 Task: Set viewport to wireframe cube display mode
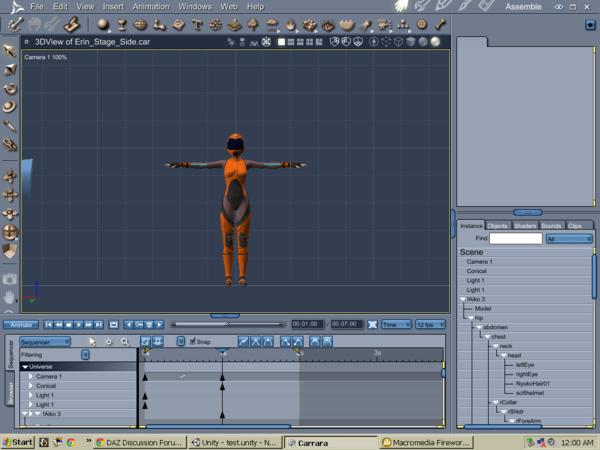tap(398, 42)
